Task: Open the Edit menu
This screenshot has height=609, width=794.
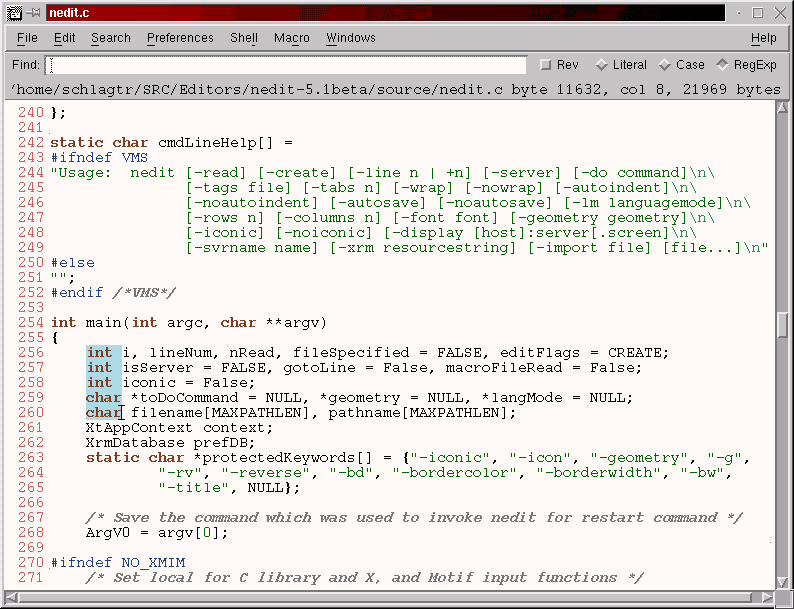Action: pyautogui.click(x=64, y=38)
